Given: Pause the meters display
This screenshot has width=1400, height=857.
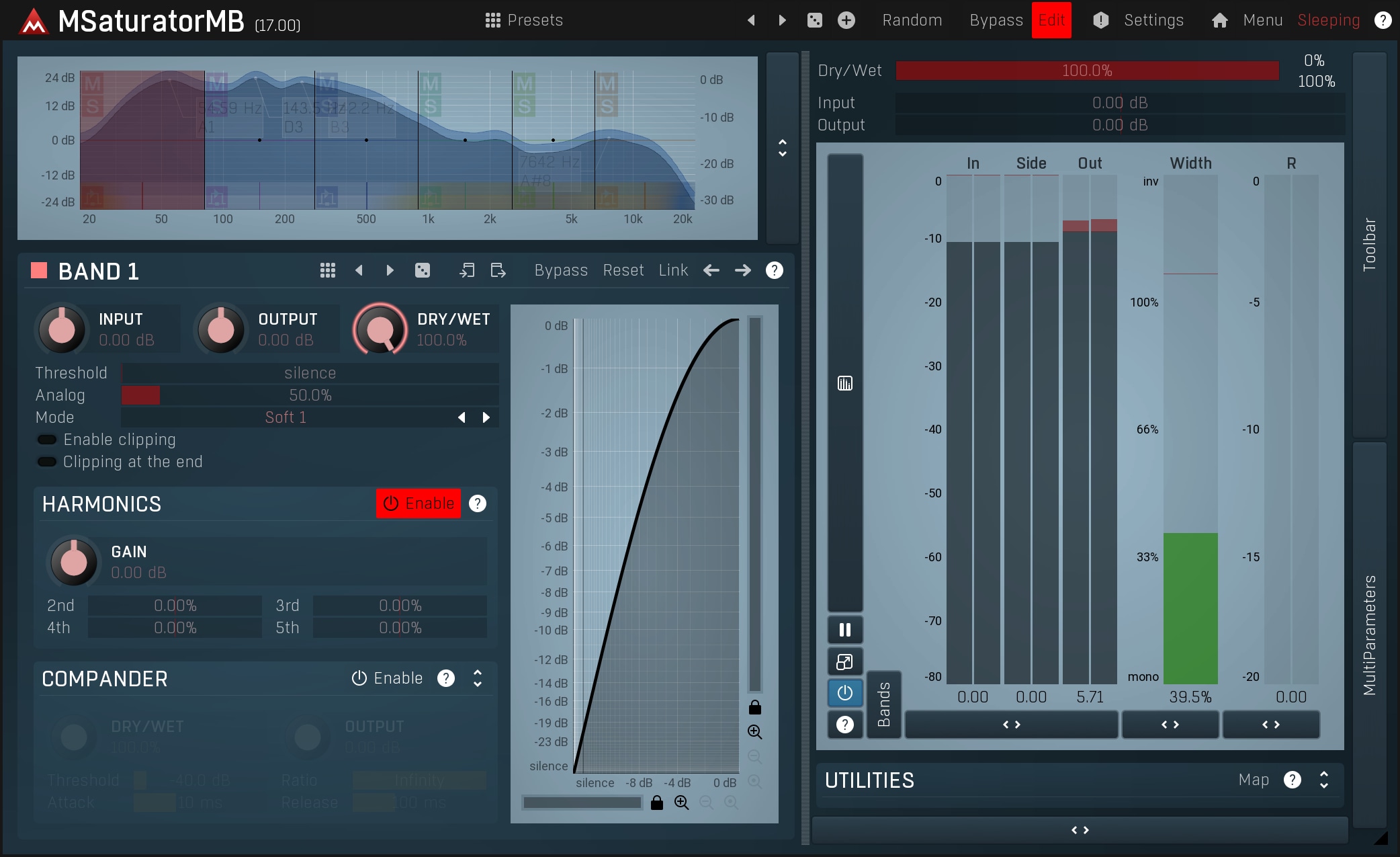Looking at the screenshot, I should tap(844, 630).
